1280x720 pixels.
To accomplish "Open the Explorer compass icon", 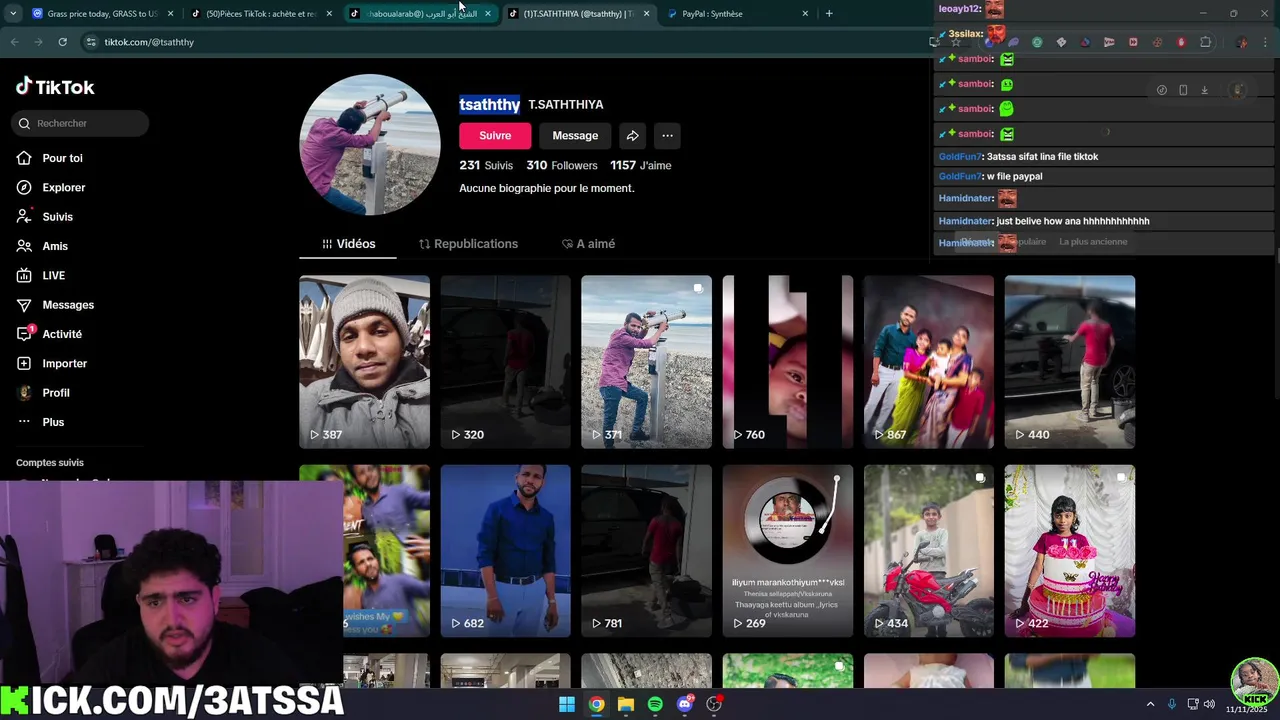I will click(24, 187).
